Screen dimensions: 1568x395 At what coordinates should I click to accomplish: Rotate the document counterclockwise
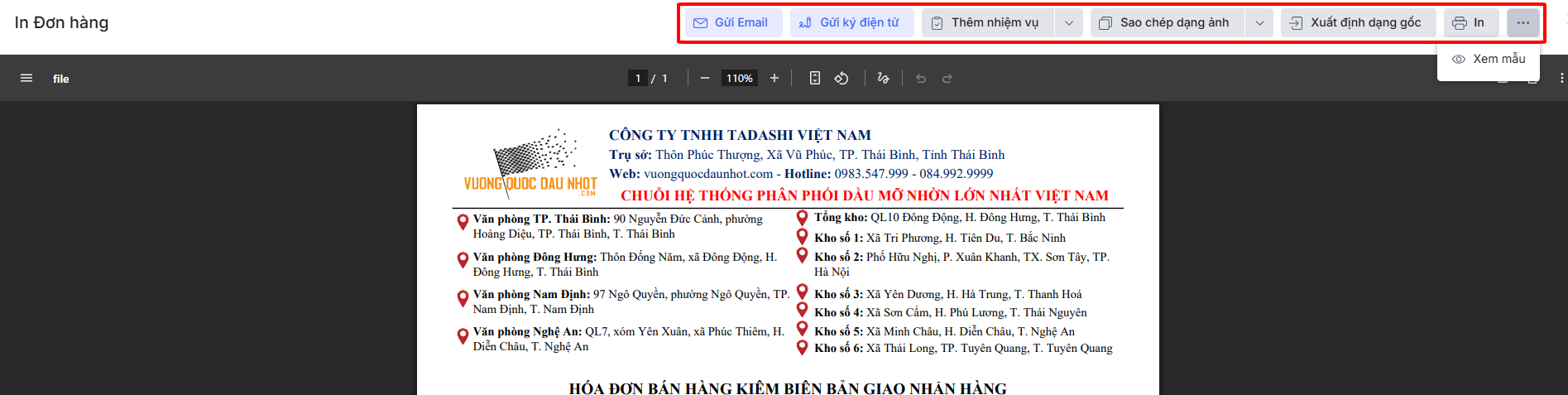[x=842, y=79]
